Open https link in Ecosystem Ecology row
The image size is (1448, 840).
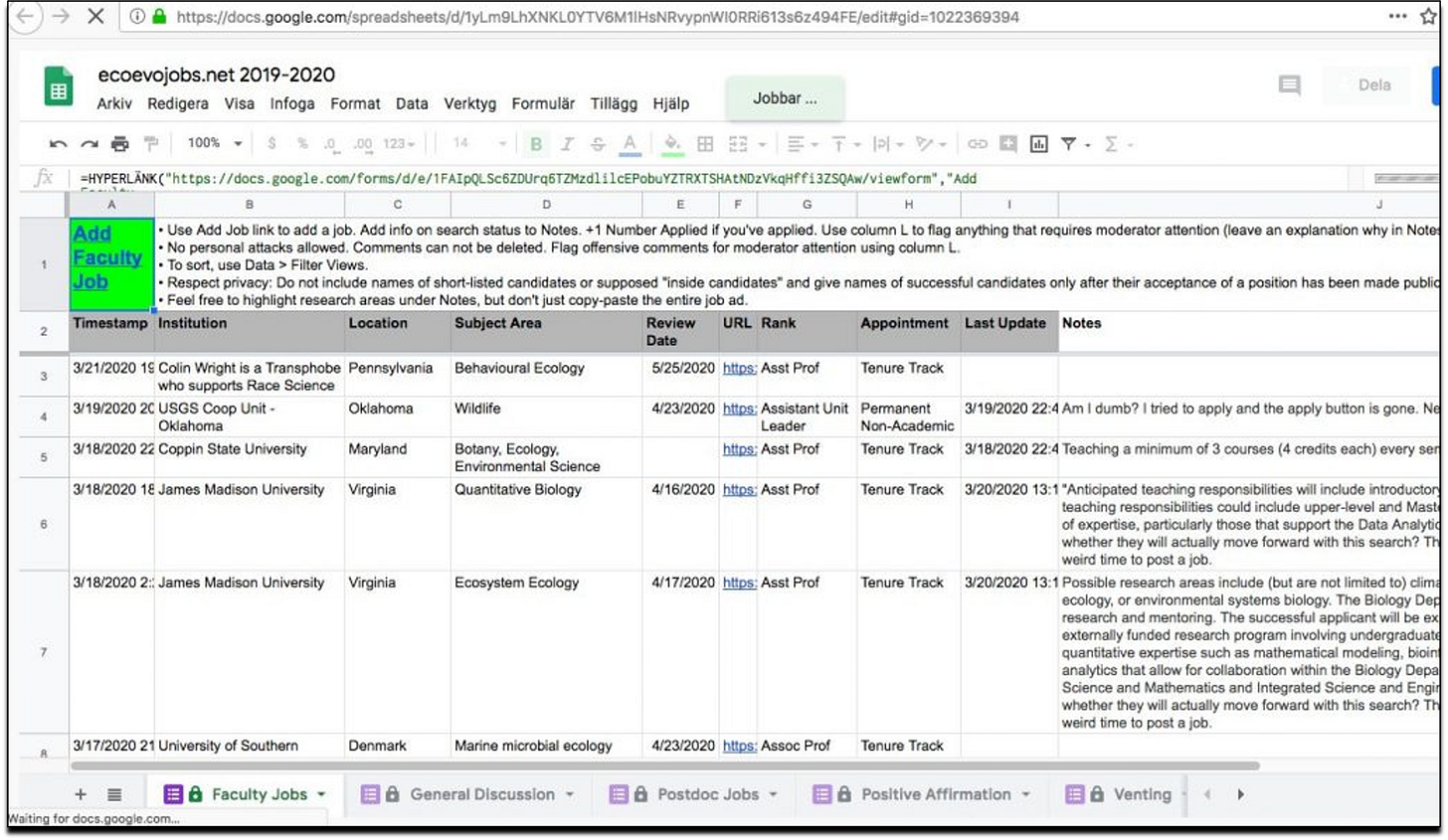739,583
